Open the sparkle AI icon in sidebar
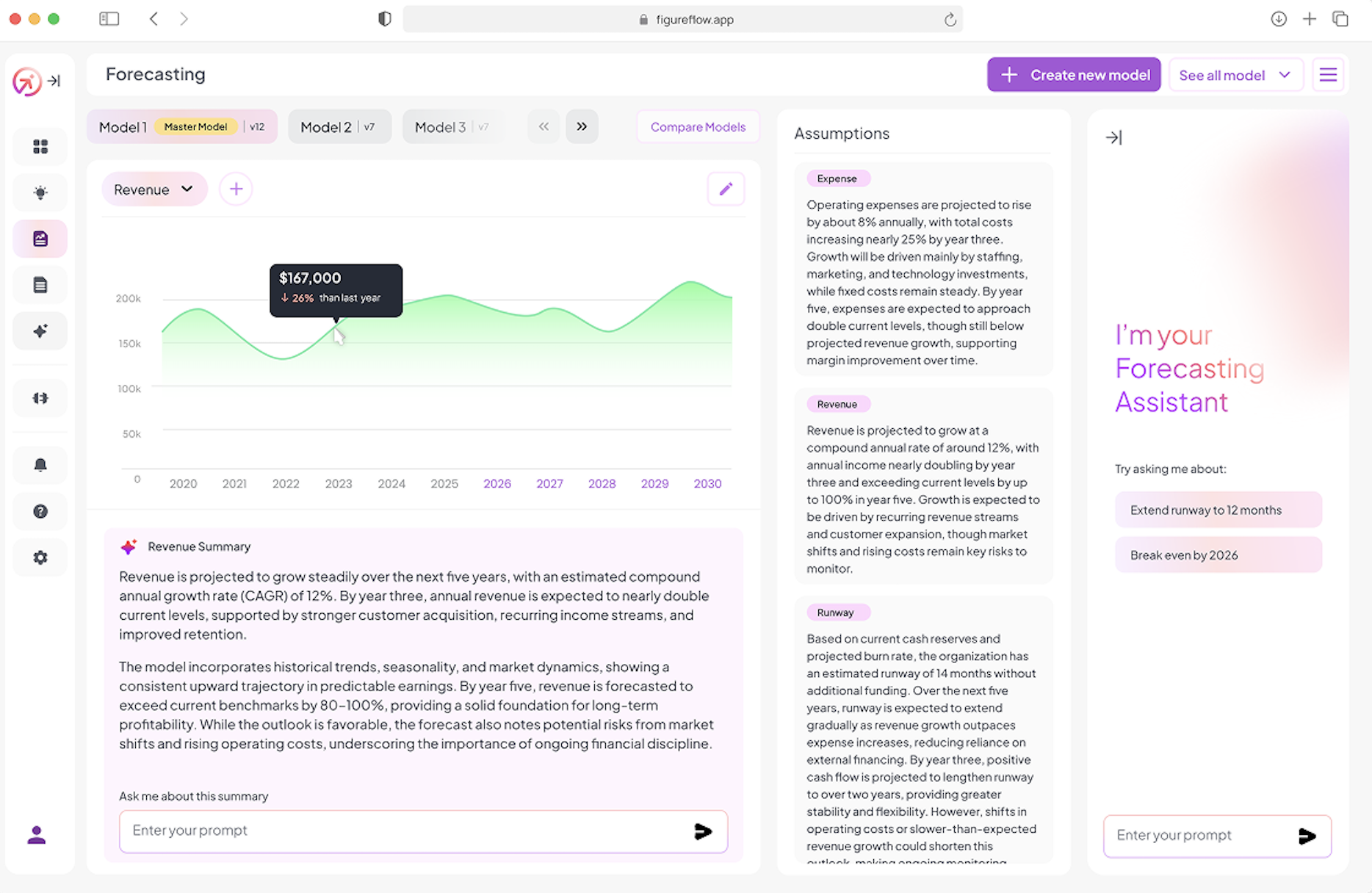Viewport: 1372px width, 893px height. 40,331
